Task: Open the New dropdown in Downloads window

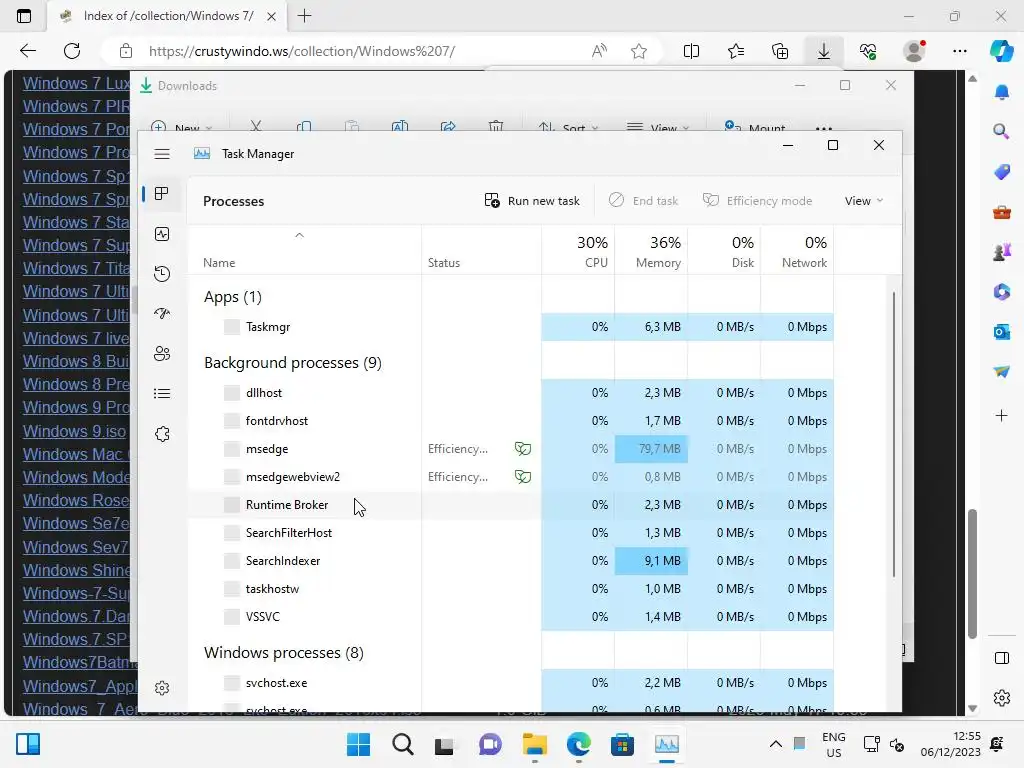Action: [182, 127]
